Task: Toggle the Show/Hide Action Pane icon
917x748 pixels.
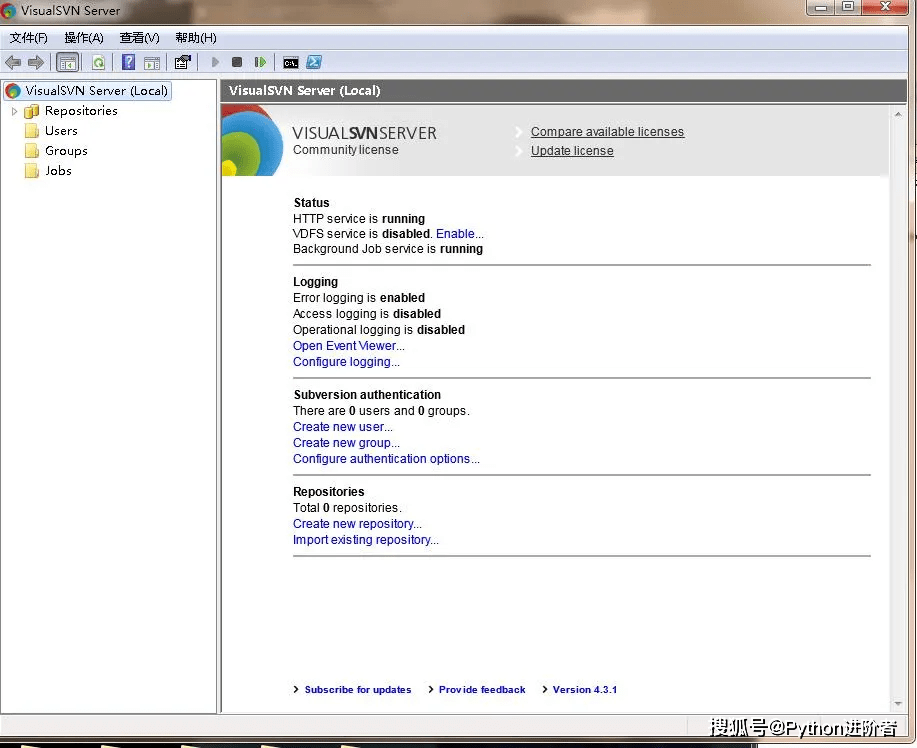Action: [152, 63]
